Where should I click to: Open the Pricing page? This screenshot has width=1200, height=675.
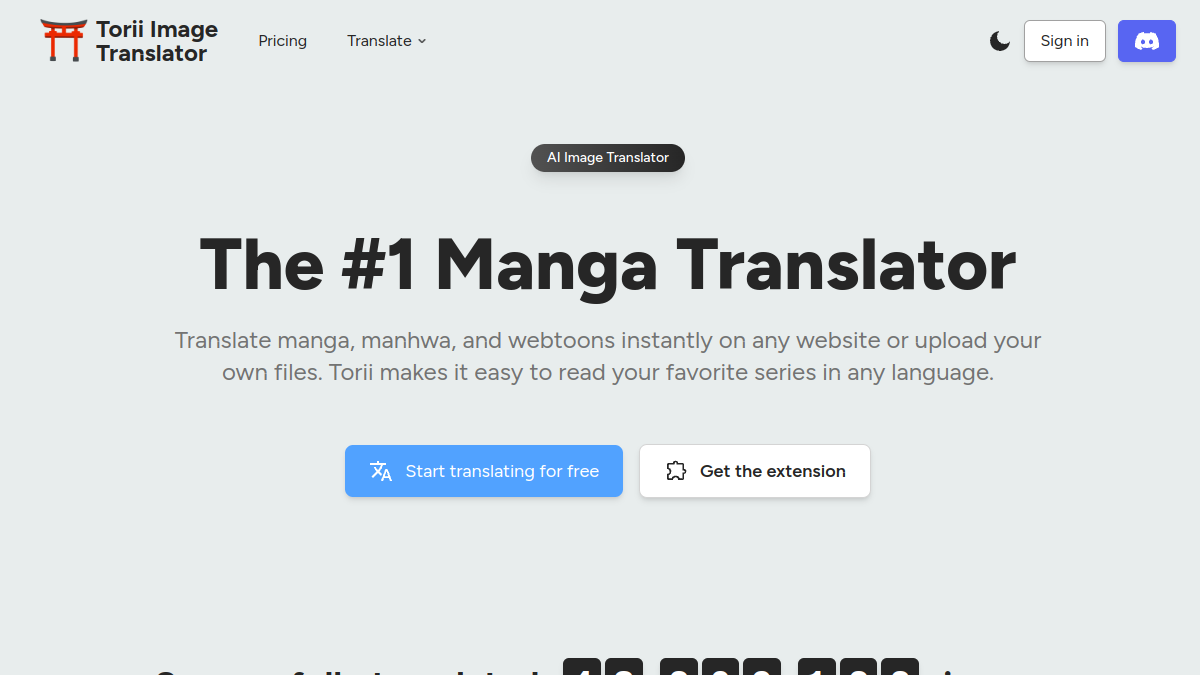pos(282,41)
